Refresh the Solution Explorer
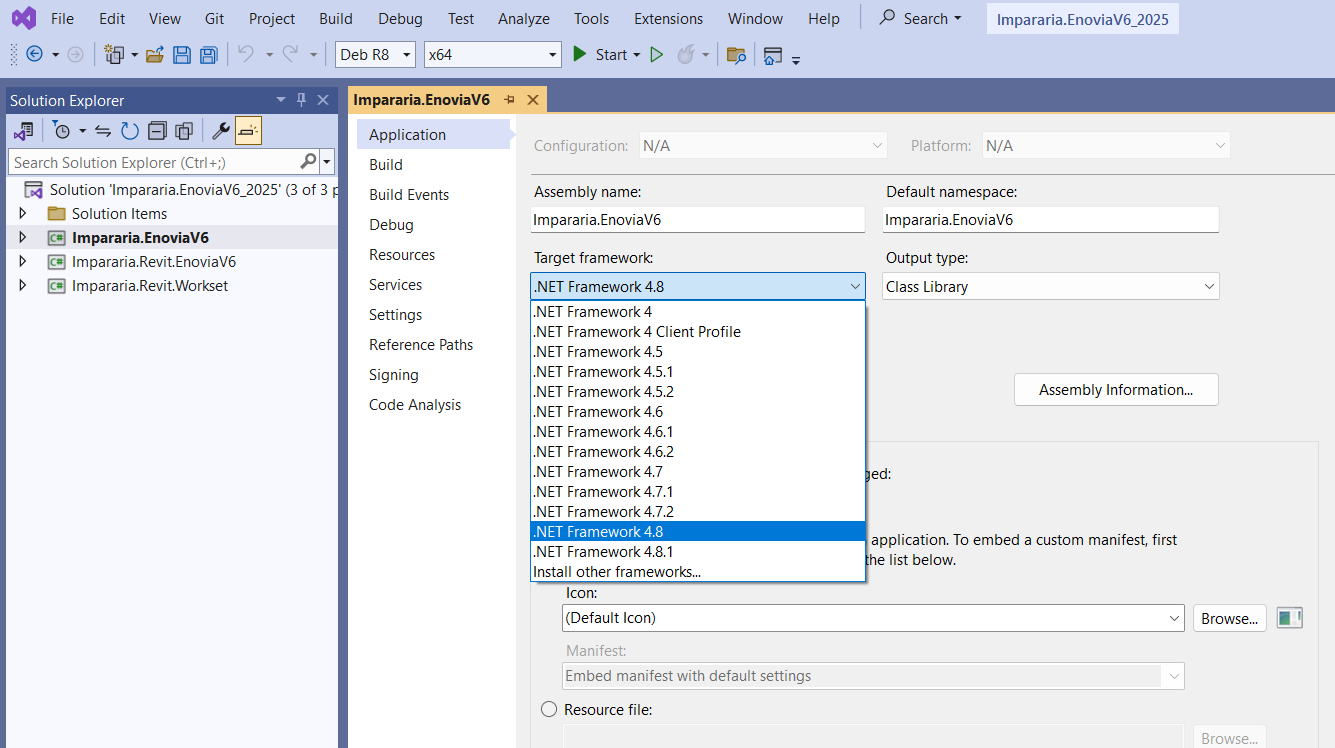This screenshot has height=748, width=1335. [x=130, y=130]
